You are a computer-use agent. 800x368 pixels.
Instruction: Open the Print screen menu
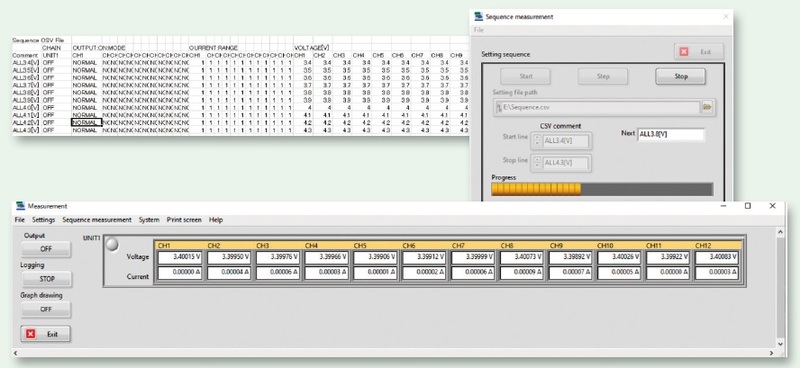pos(184,220)
